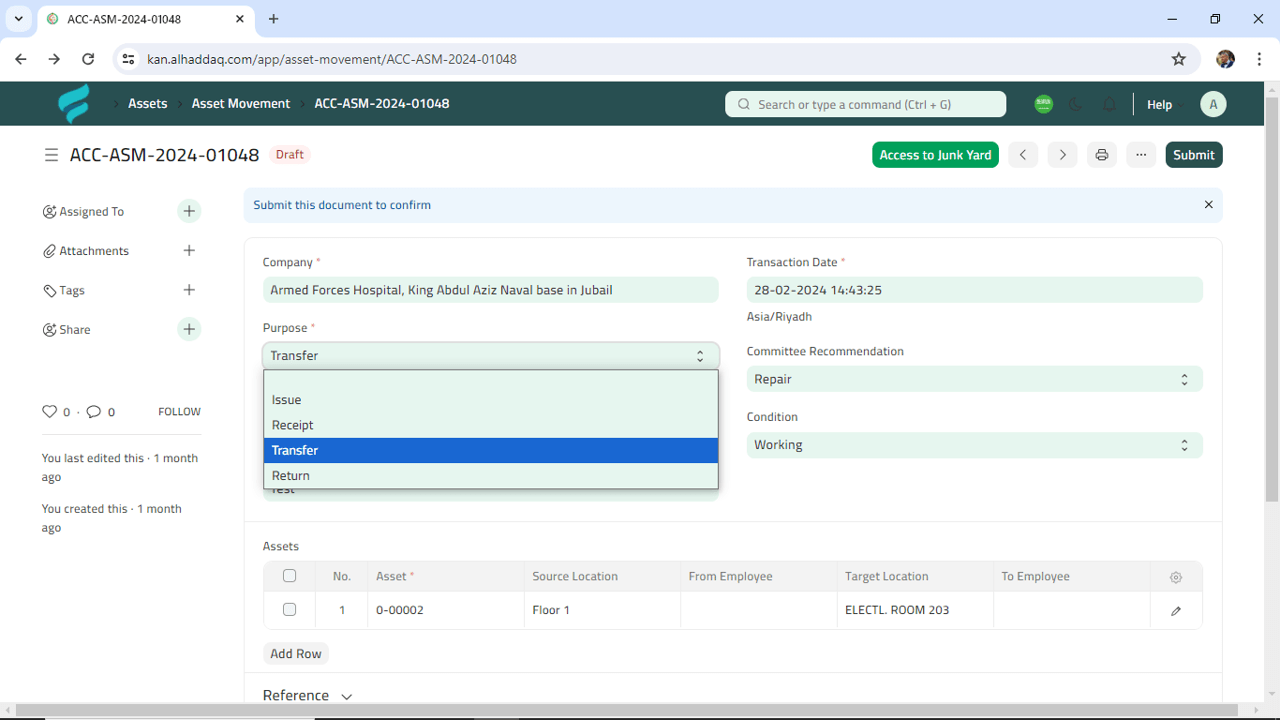Go to Assets breadcrumb
This screenshot has height=720, width=1280.
pyautogui.click(x=148, y=103)
